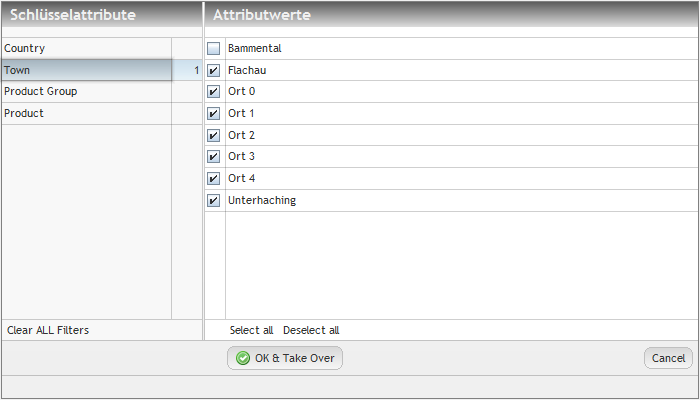Click the Unterhaching value label

(x=262, y=200)
